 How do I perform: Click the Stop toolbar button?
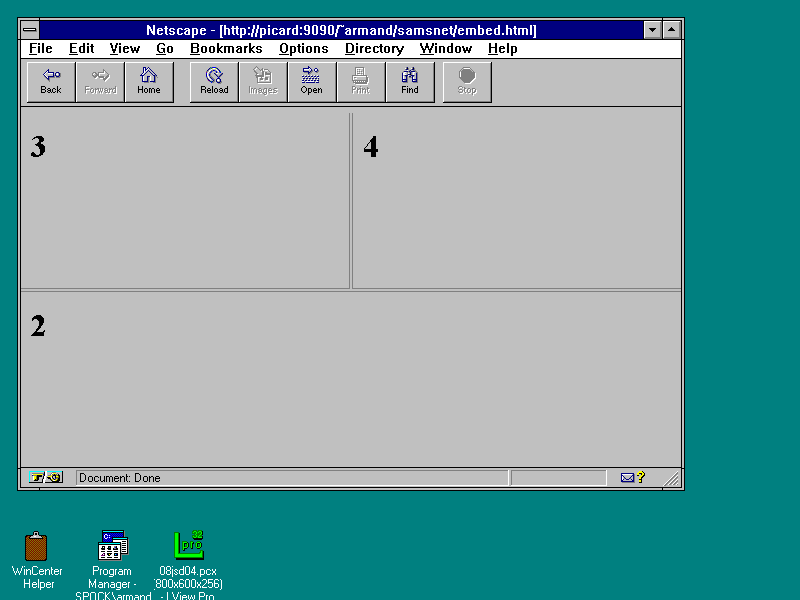tap(467, 81)
